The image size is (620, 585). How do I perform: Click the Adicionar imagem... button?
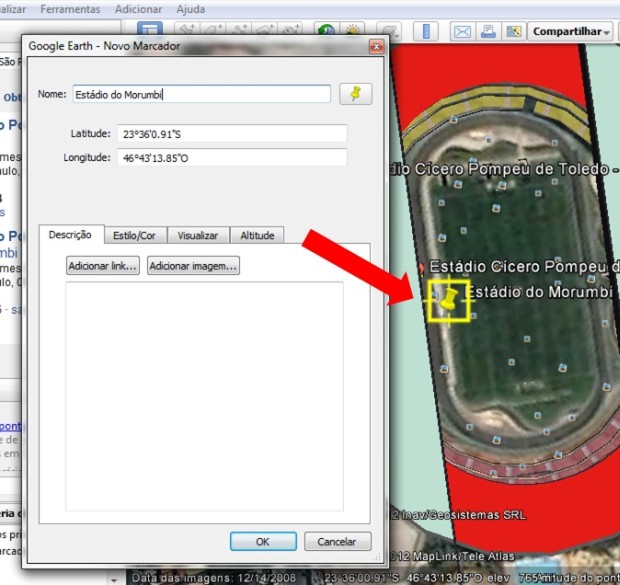(x=193, y=266)
